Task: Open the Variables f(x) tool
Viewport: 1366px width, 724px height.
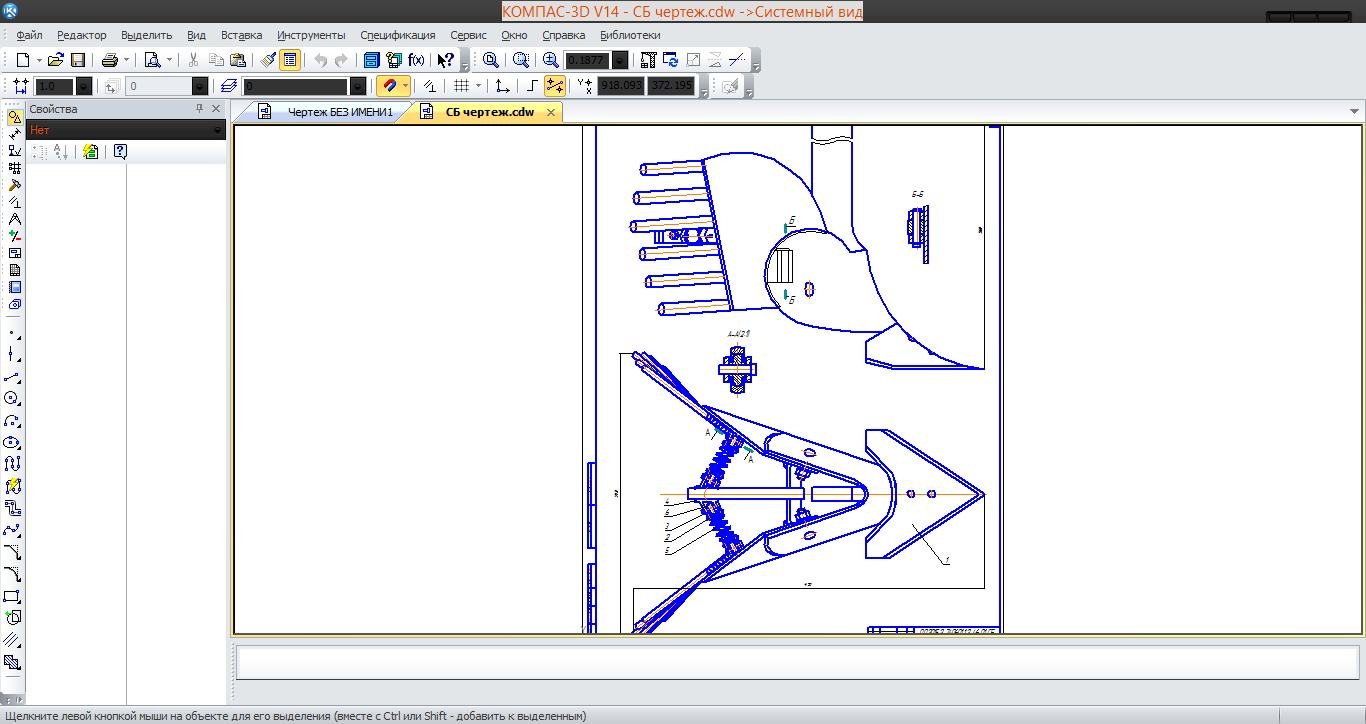Action: 416,60
